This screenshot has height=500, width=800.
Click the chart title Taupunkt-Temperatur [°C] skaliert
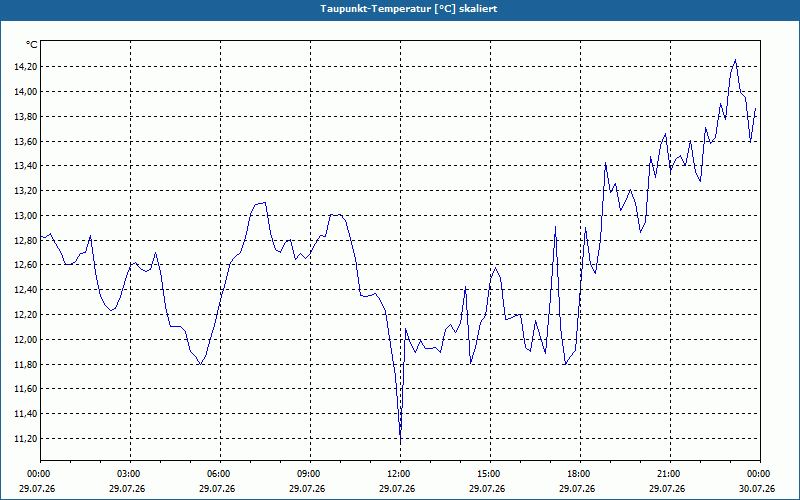click(409, 9)
